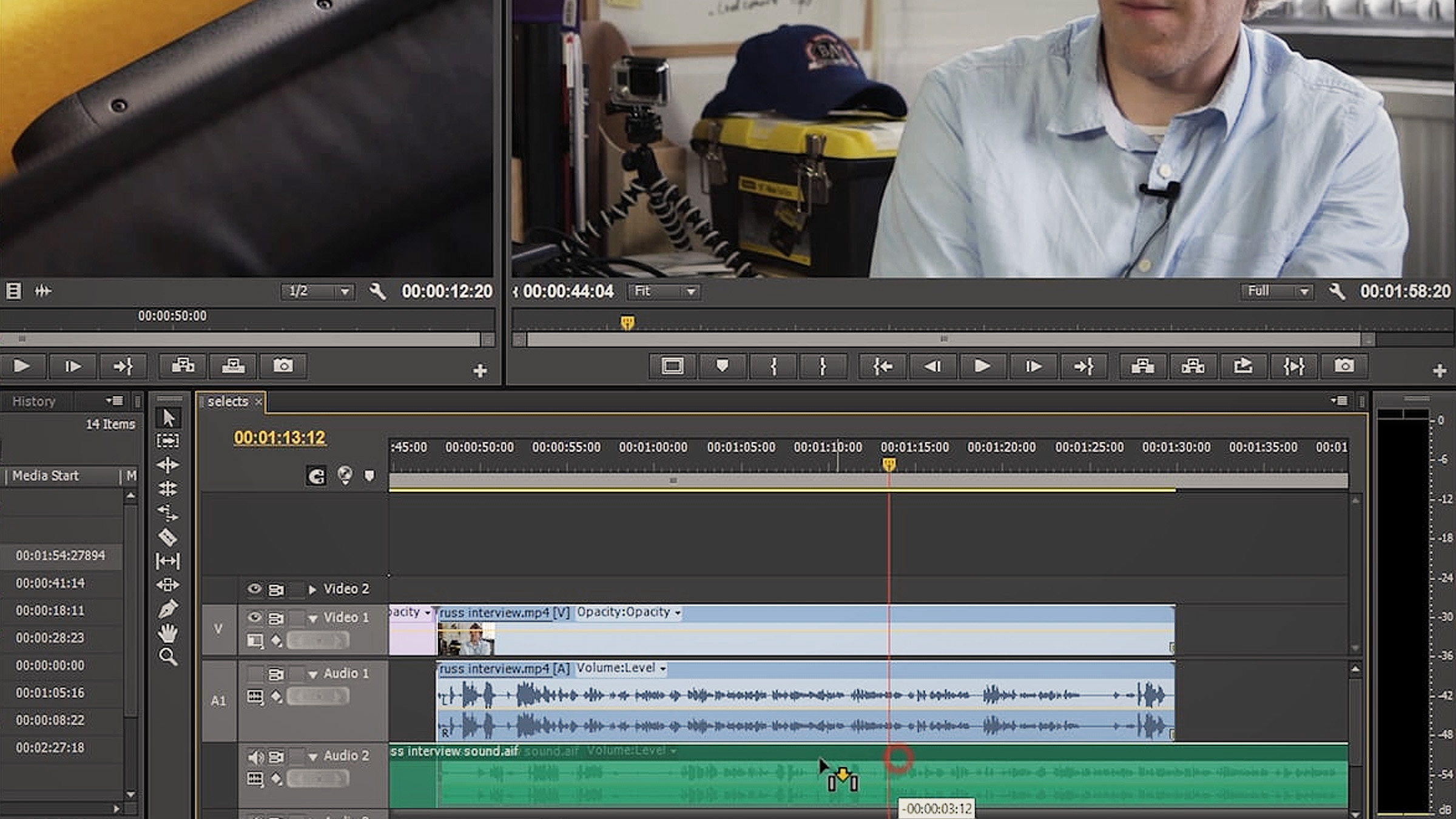The width and height of the screenshot is (1456, 819).
Task: Switch to the History panel tab
Action: tap(35, 401)
